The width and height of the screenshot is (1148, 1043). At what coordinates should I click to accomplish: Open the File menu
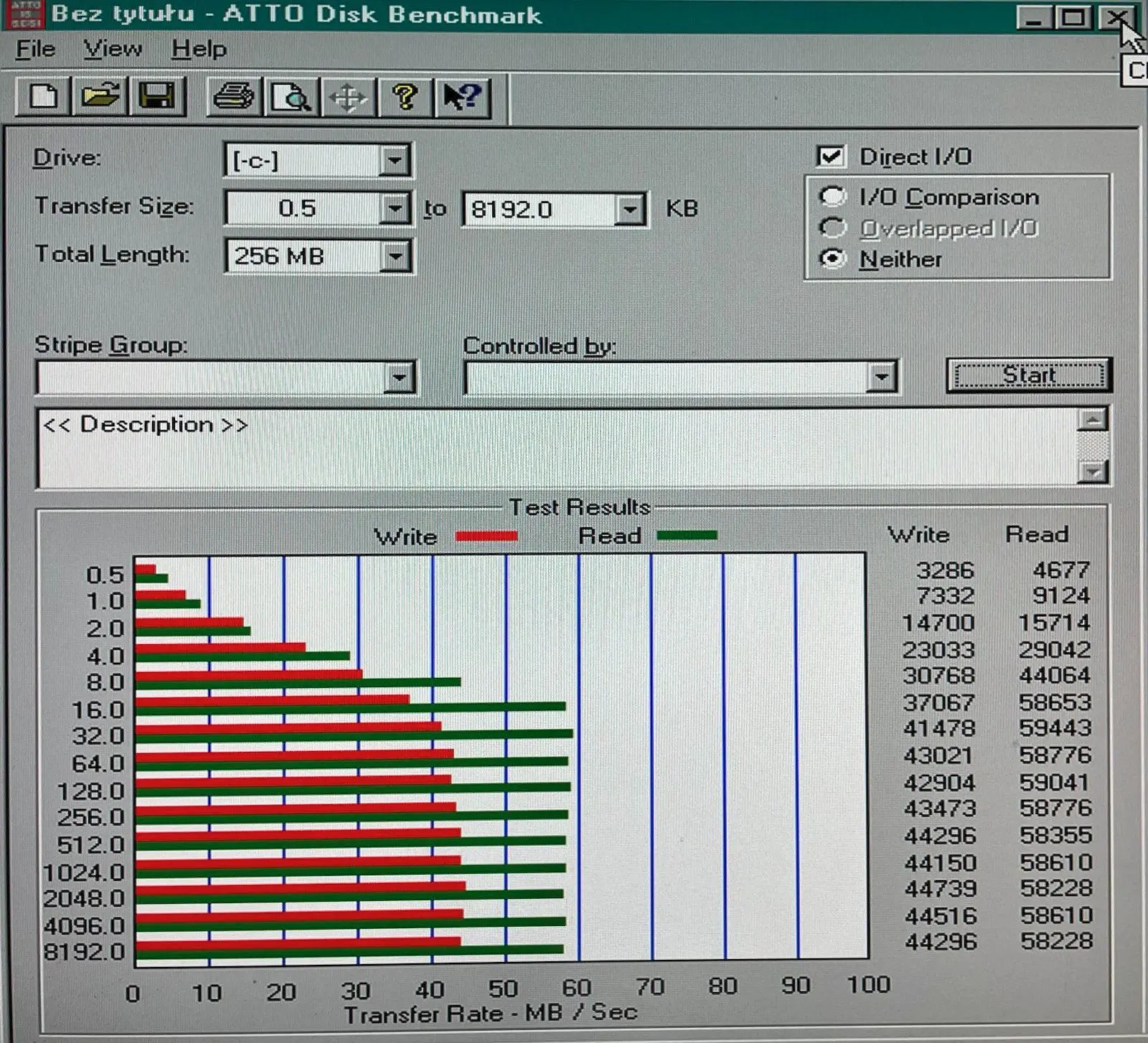click(35, 49)
